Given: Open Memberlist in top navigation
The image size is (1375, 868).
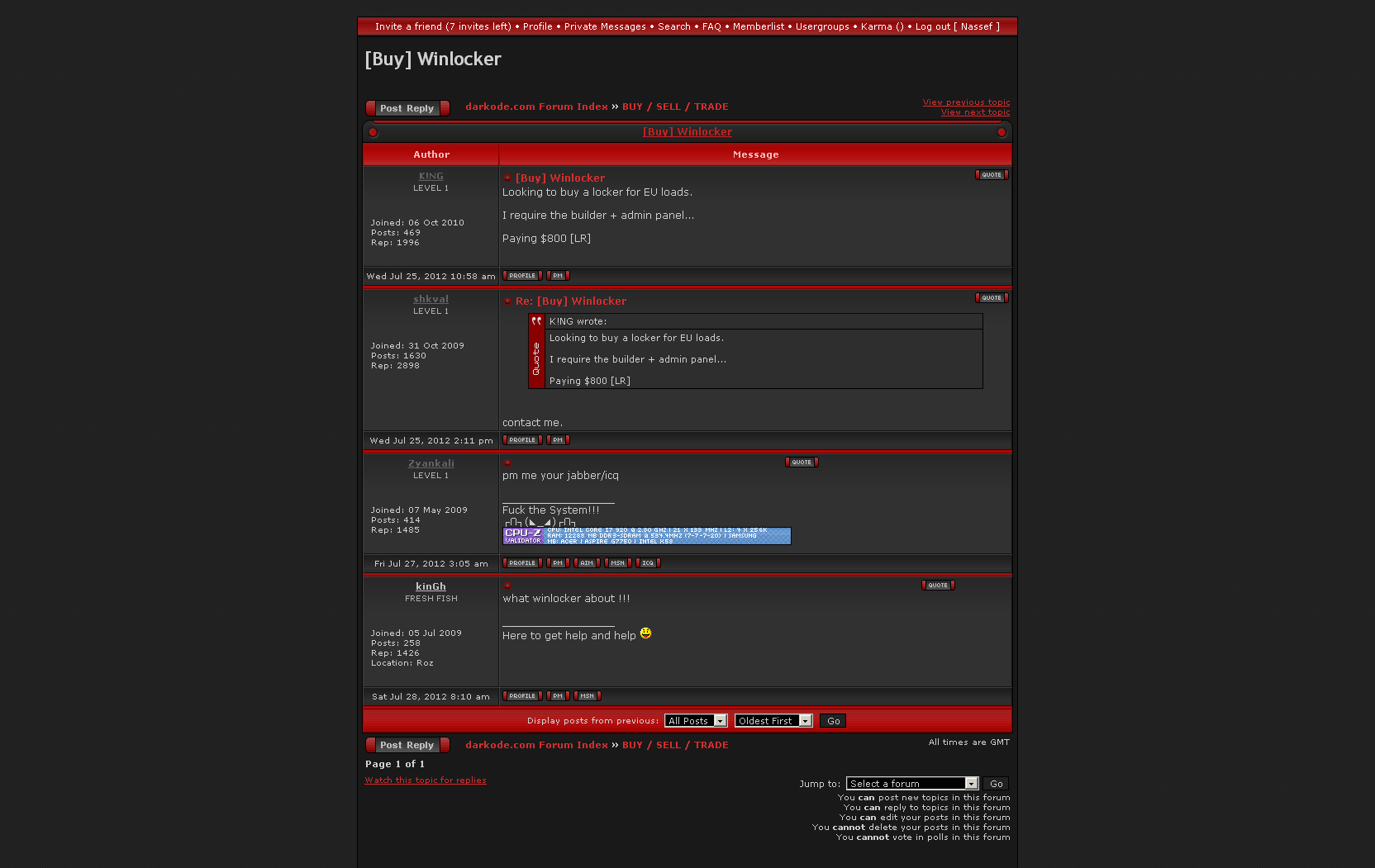Looking at the screenshot, I should point(758,26).
